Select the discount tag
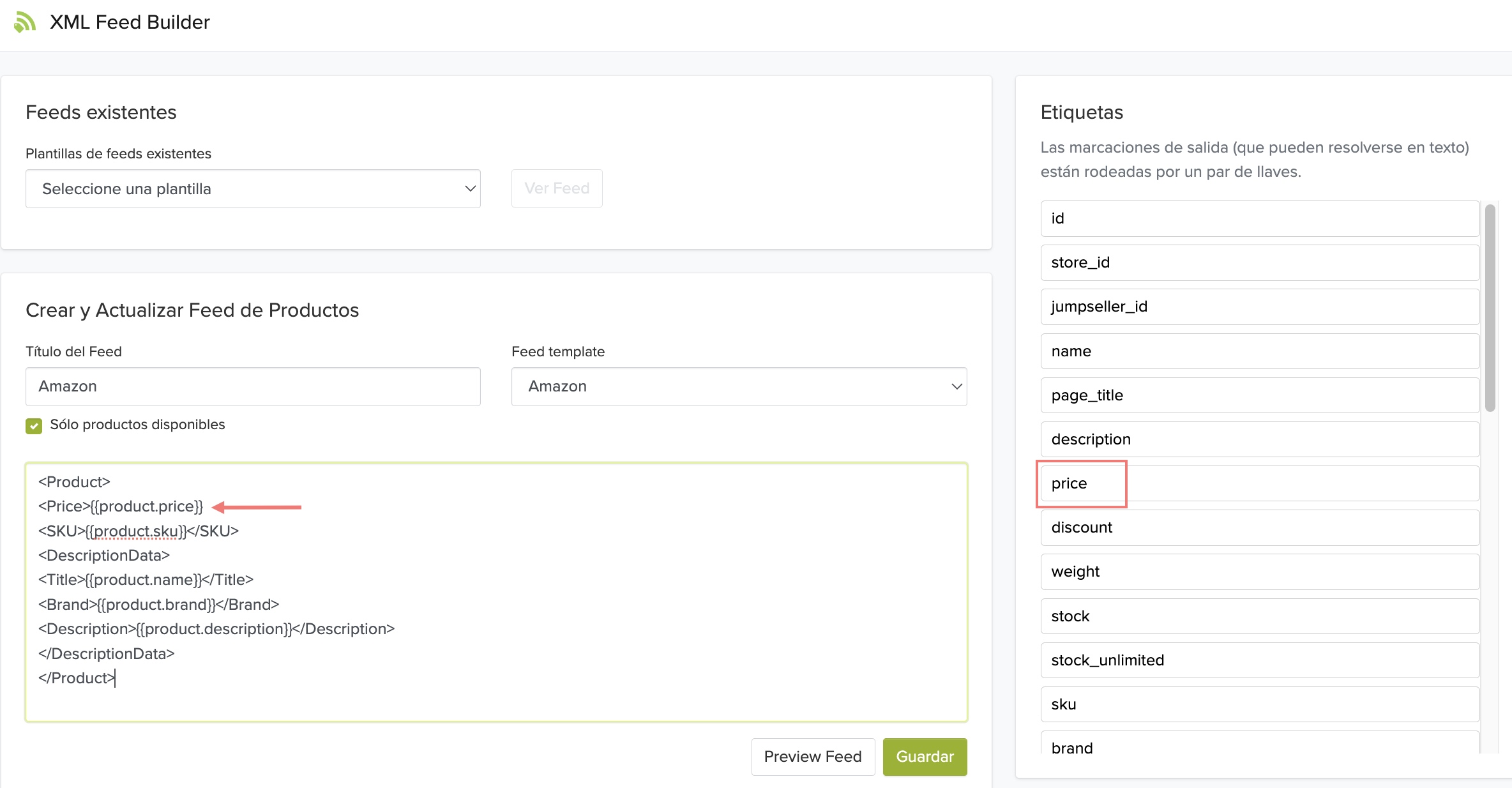The image size is (1512, 788). pos(1259,527)
